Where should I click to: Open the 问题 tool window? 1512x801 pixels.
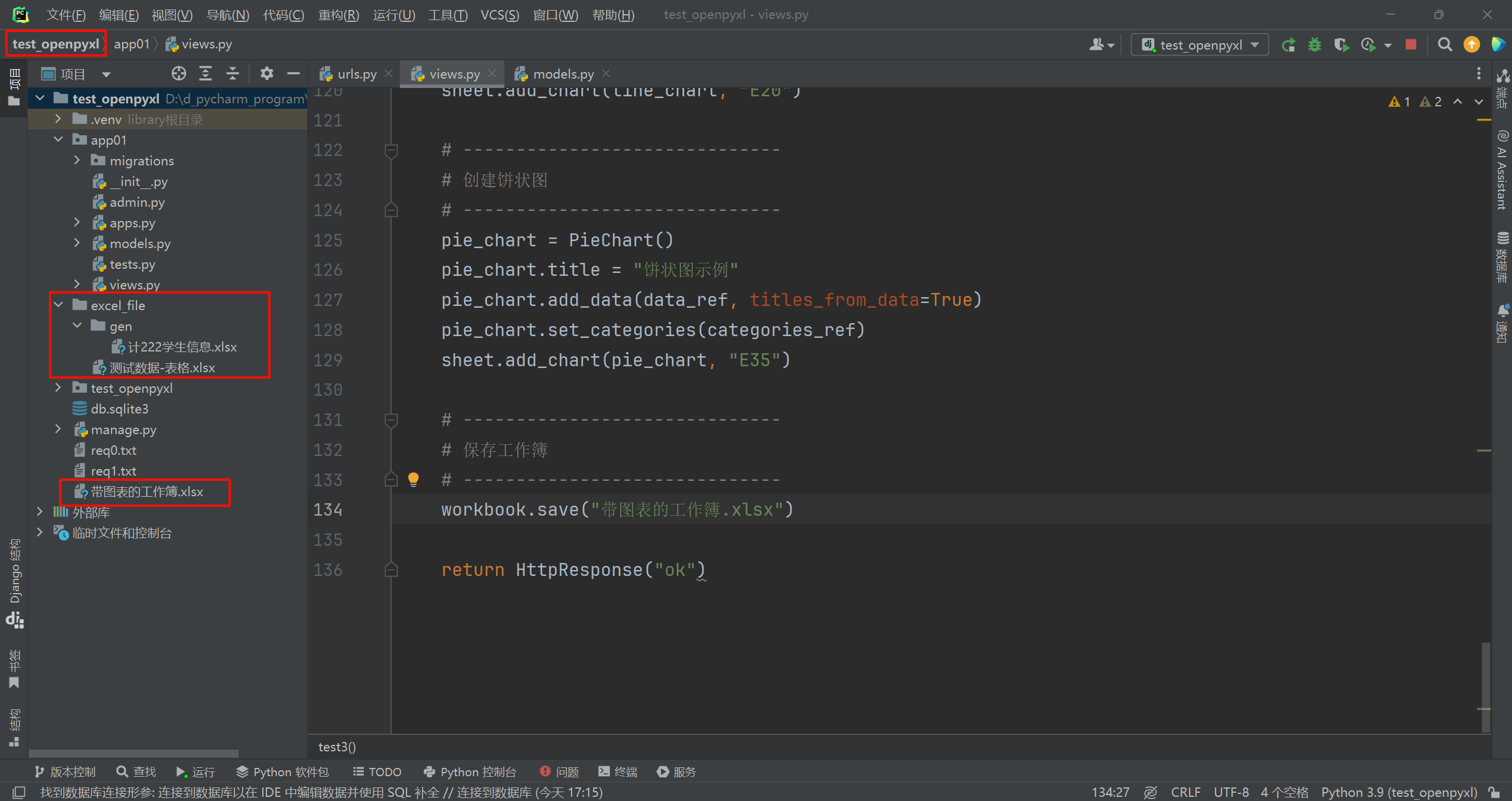click(x=559, y=771)
